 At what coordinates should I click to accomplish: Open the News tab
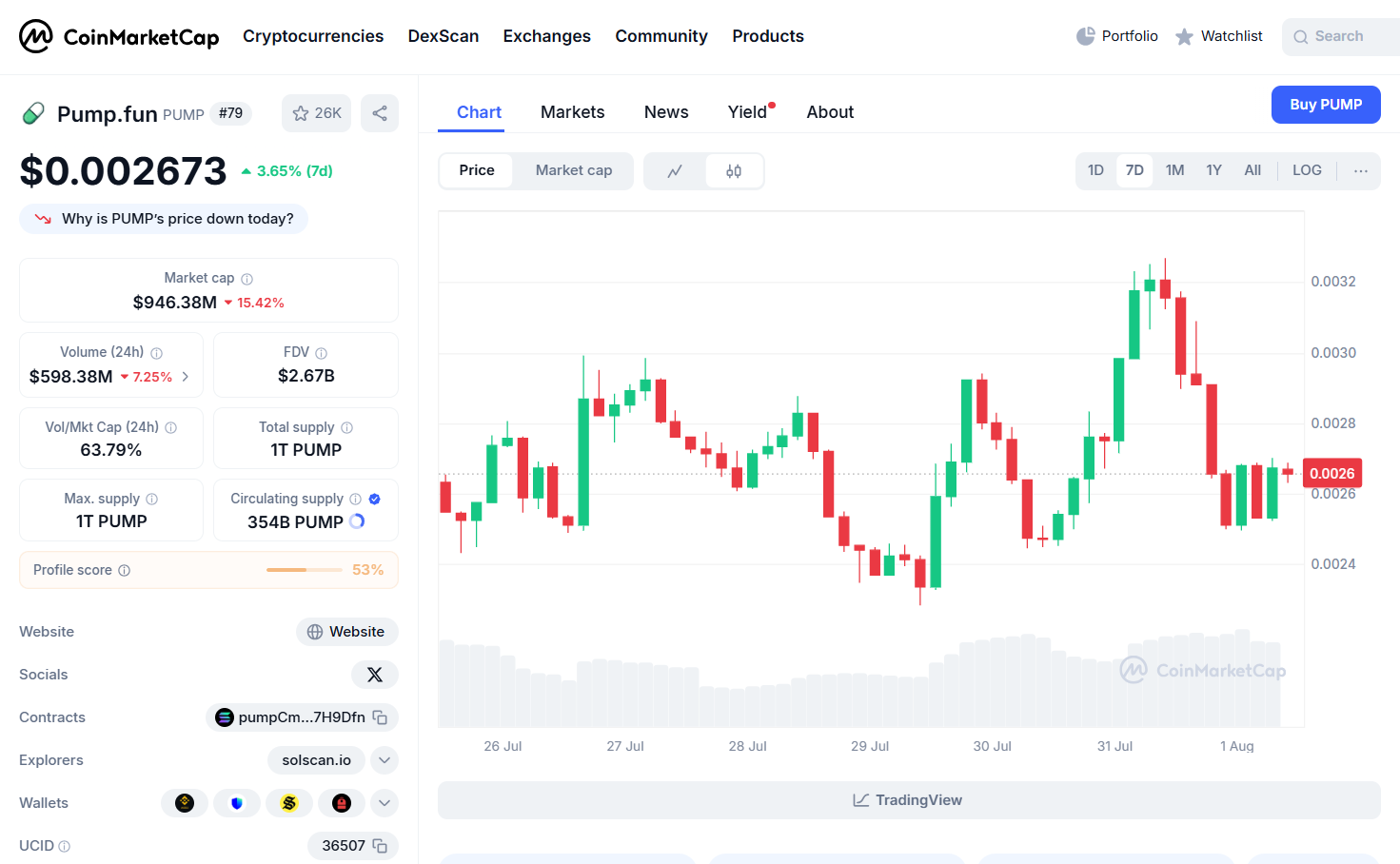coord(666,112)
